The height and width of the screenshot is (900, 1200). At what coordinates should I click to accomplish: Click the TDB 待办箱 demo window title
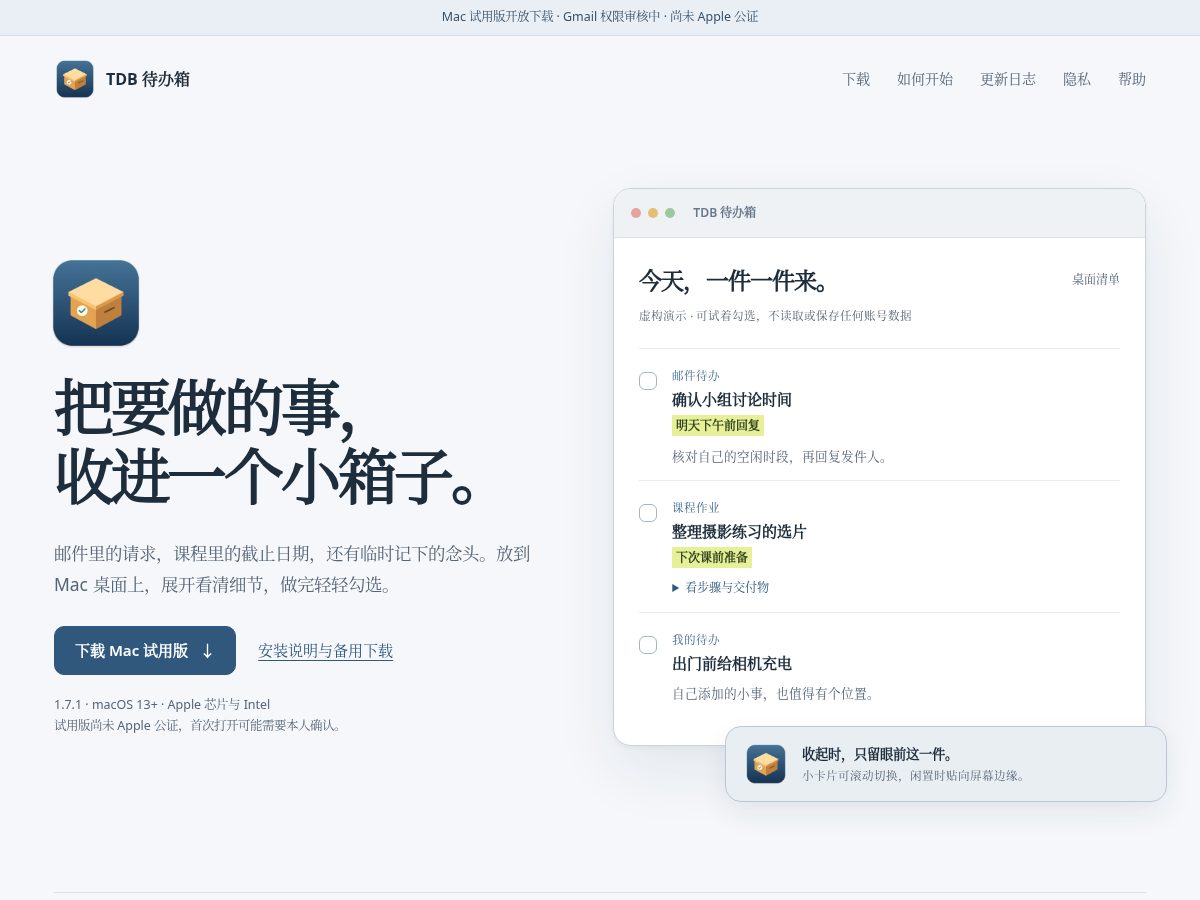click(x=724, y=213)
